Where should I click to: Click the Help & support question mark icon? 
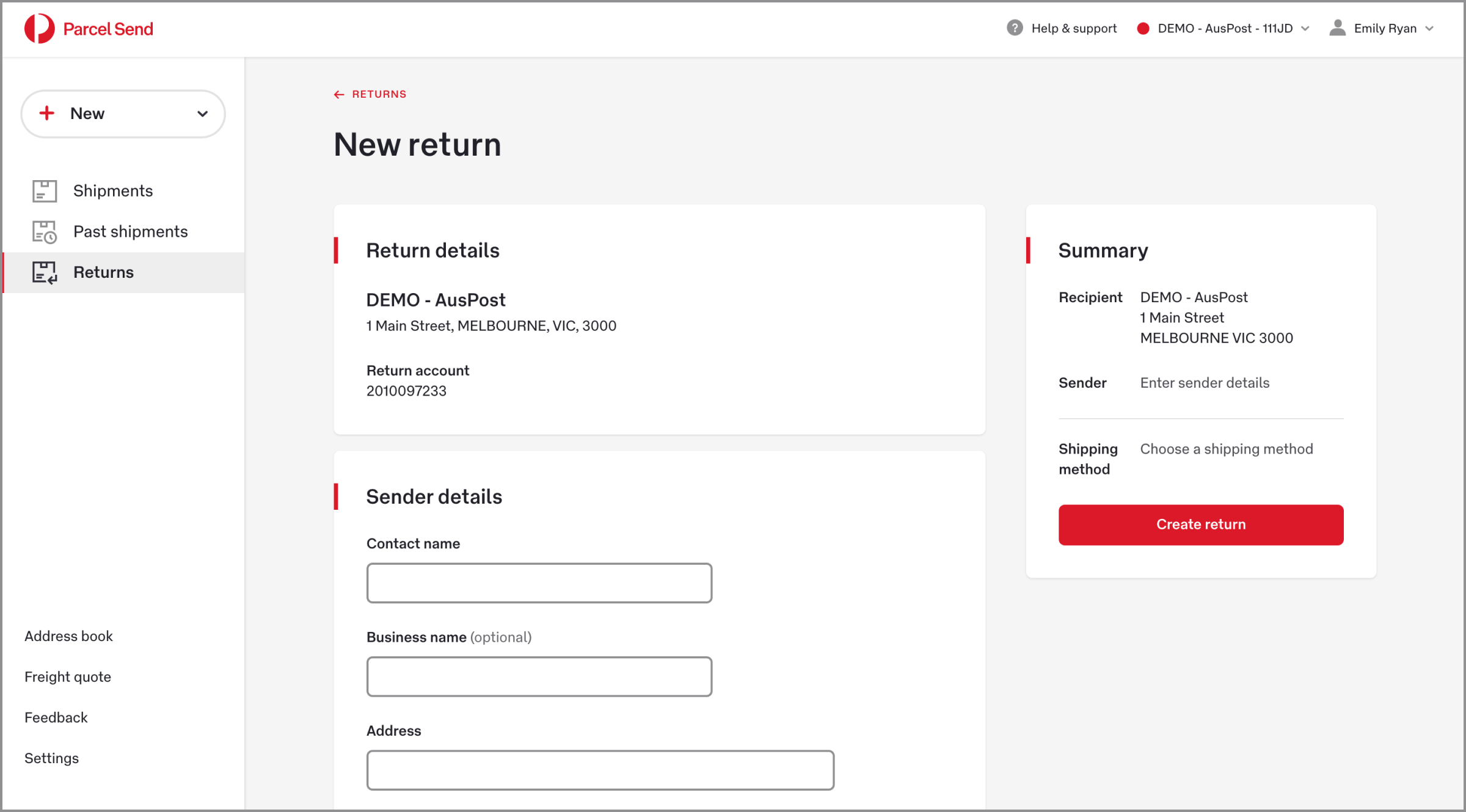tap(1015, 28)
